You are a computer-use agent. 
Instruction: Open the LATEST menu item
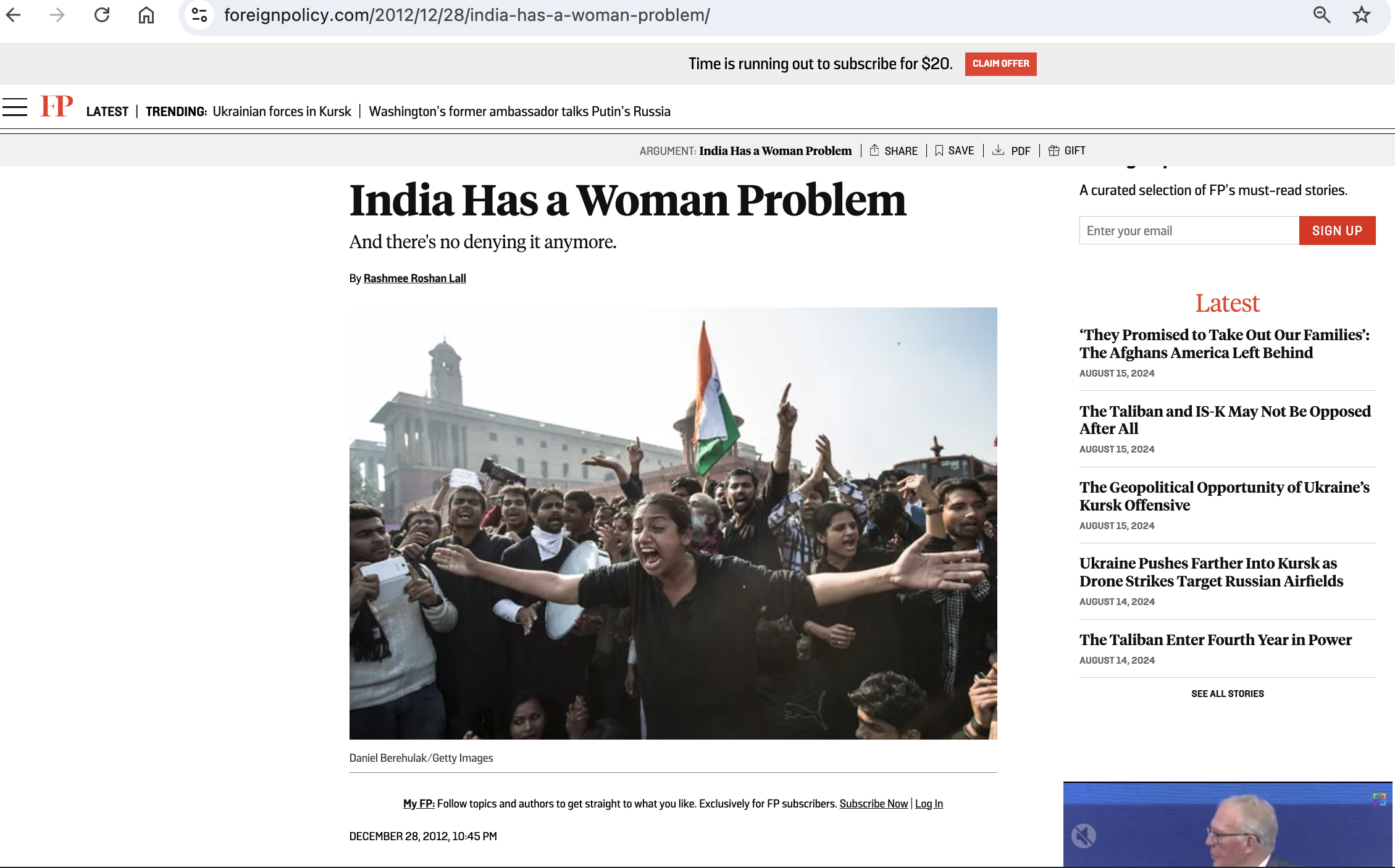[107, 112]
